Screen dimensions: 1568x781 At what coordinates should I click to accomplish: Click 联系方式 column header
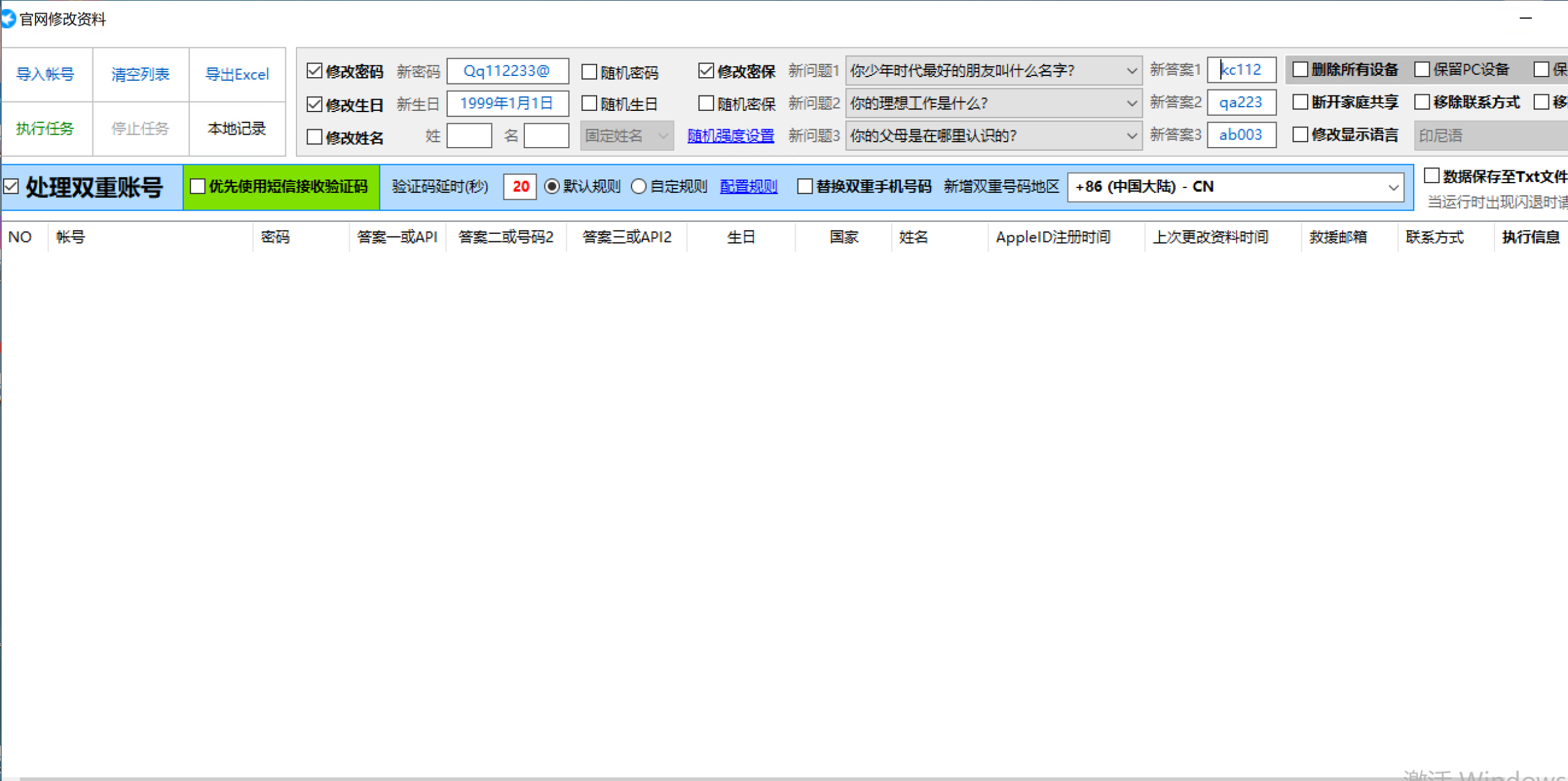(x=1446, y=237)
